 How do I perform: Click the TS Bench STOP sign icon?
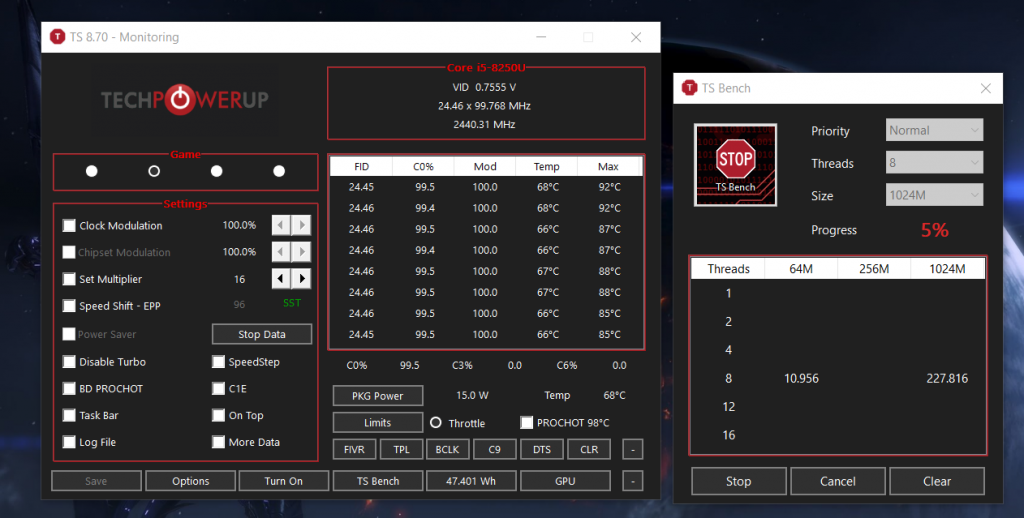[735, 165]
